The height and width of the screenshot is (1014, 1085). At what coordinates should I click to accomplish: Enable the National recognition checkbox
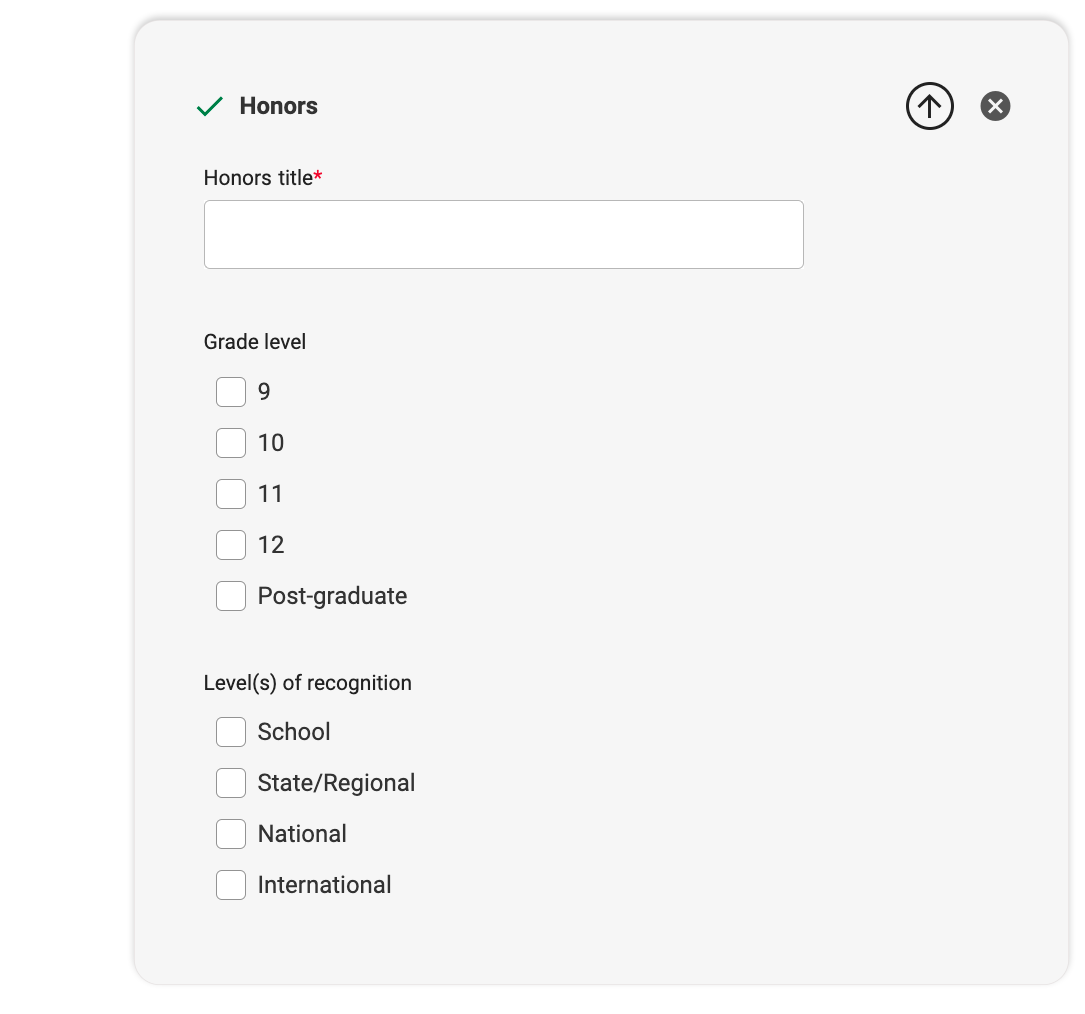click(231, 834)
